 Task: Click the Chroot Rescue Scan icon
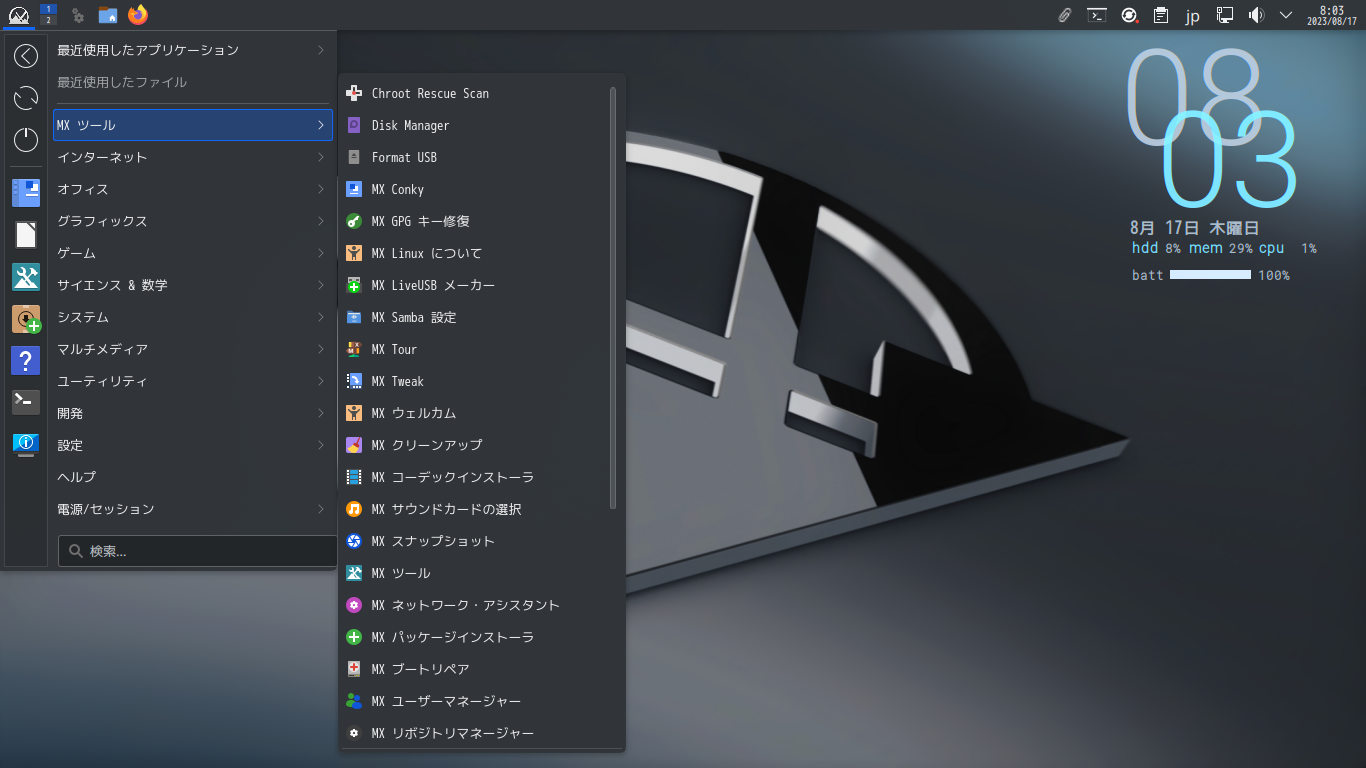pyautogui.click(x=353, y=93)
